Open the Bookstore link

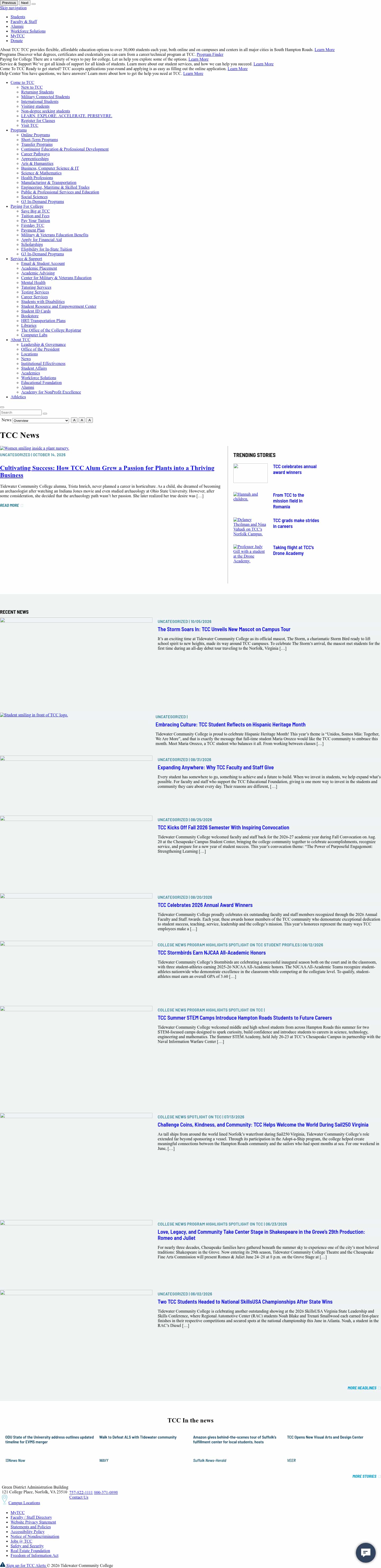tap(30, 316)
